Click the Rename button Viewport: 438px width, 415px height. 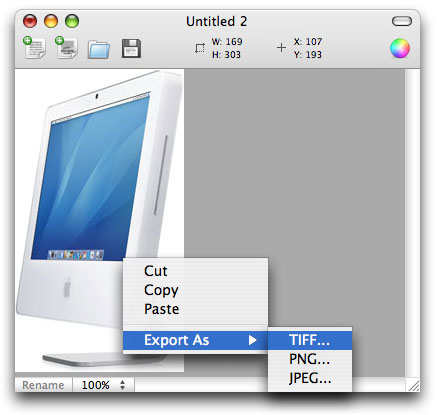(x=43, y=385)
